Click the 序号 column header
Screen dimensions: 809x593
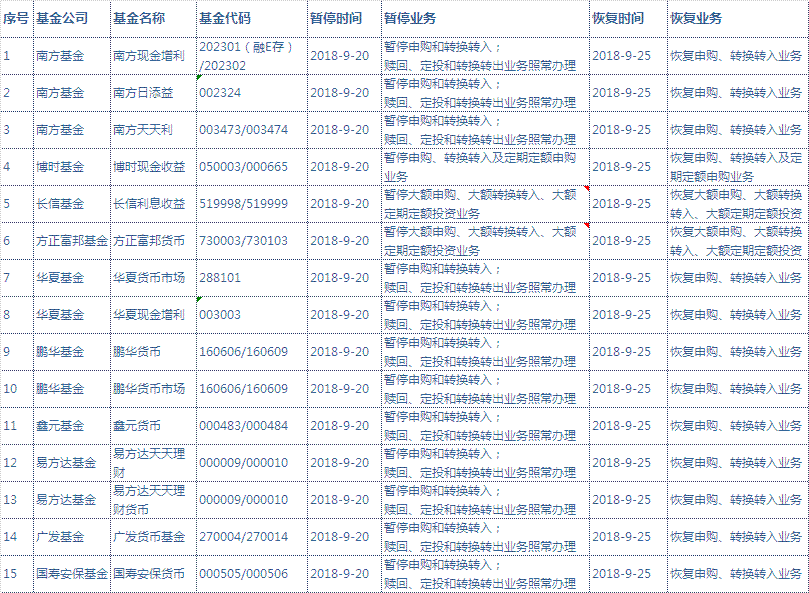click(15, 19)
